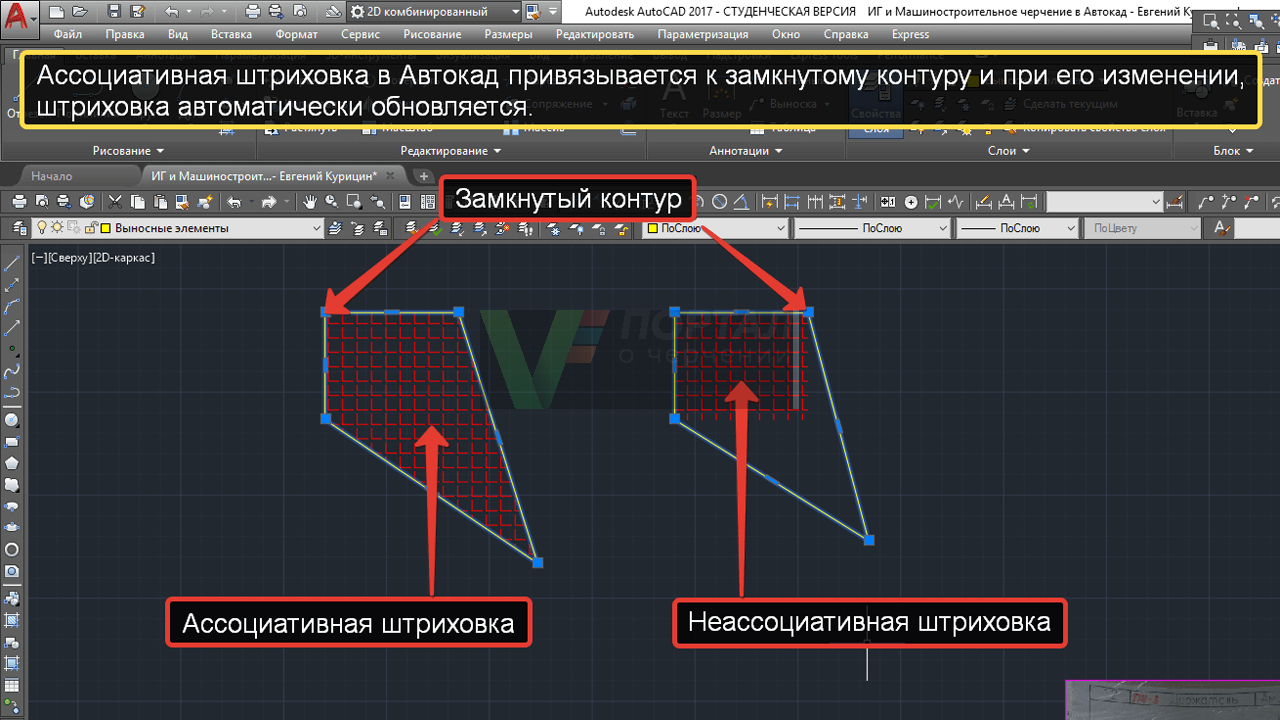Screen dimensions: 1280x720
Task: Select the Spline tool in left draw toolbar
Action: [x=12, y=371]
